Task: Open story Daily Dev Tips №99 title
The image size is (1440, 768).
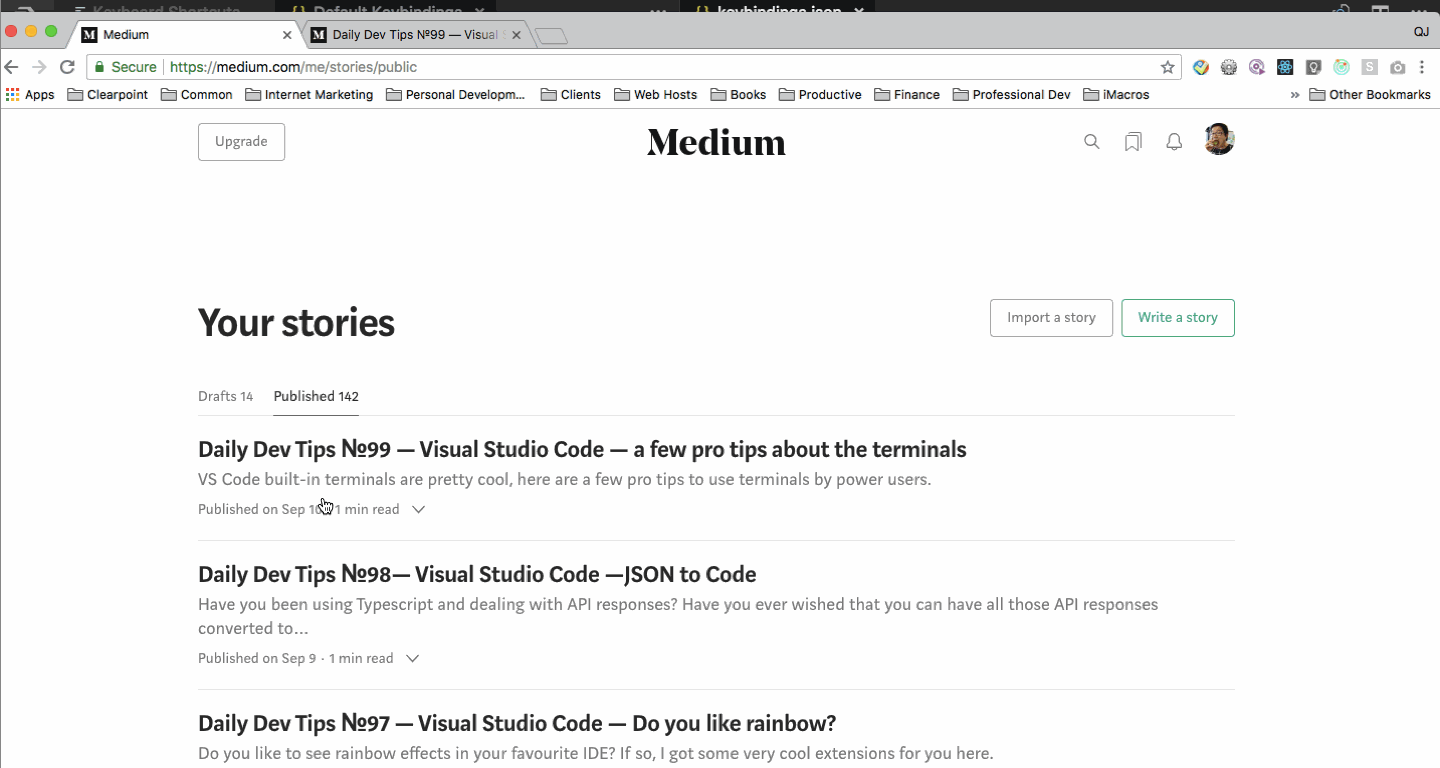Action: (x=582, y=449)
